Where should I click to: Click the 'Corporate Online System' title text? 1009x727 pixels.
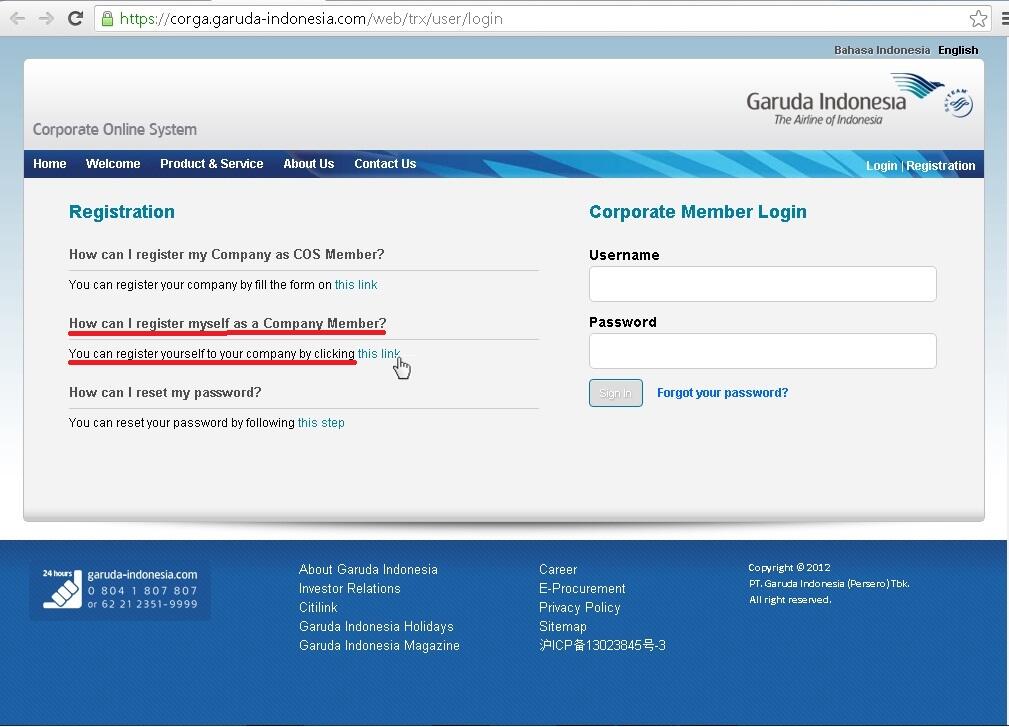[x=115, y=129]
